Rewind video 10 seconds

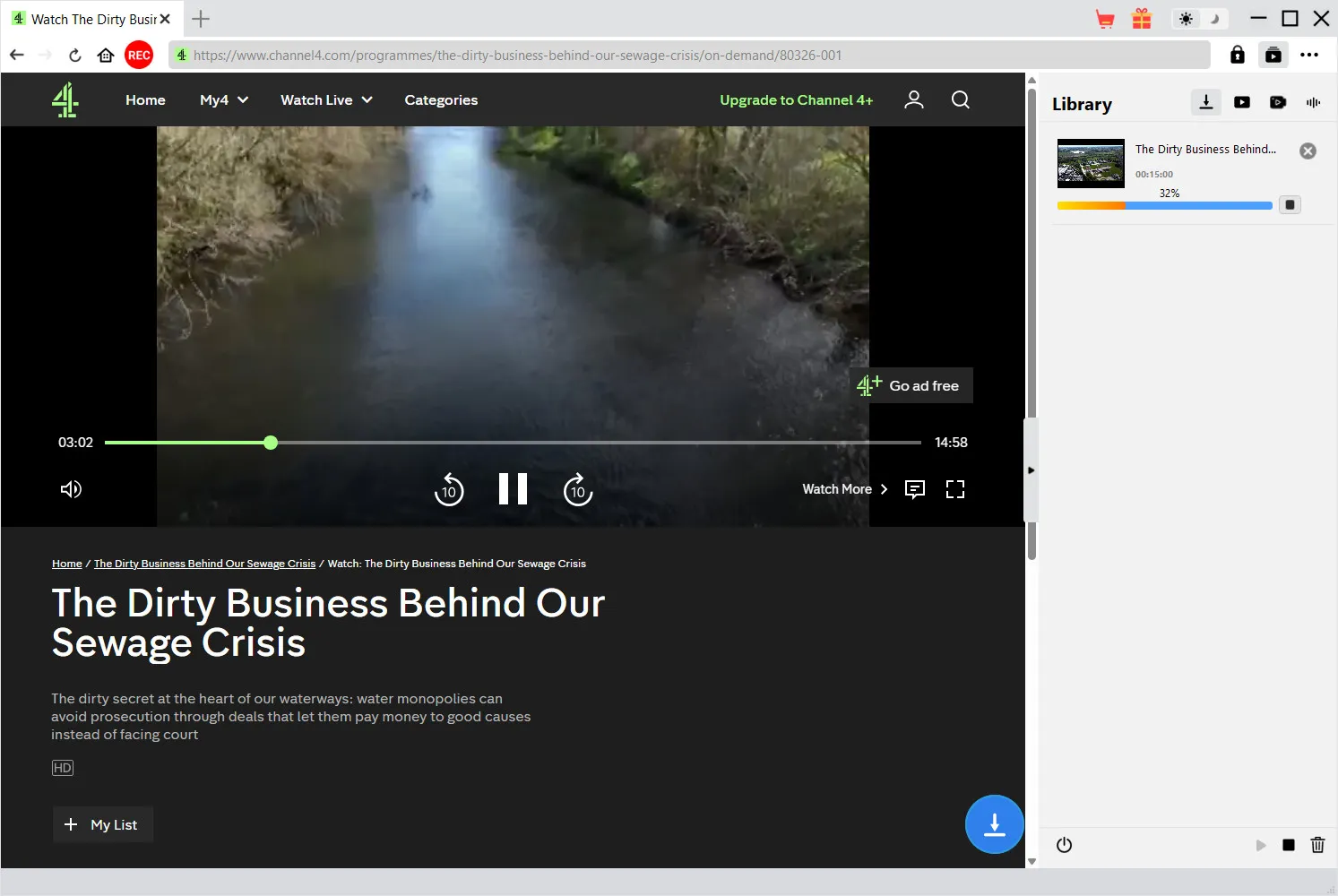[449, 489]
